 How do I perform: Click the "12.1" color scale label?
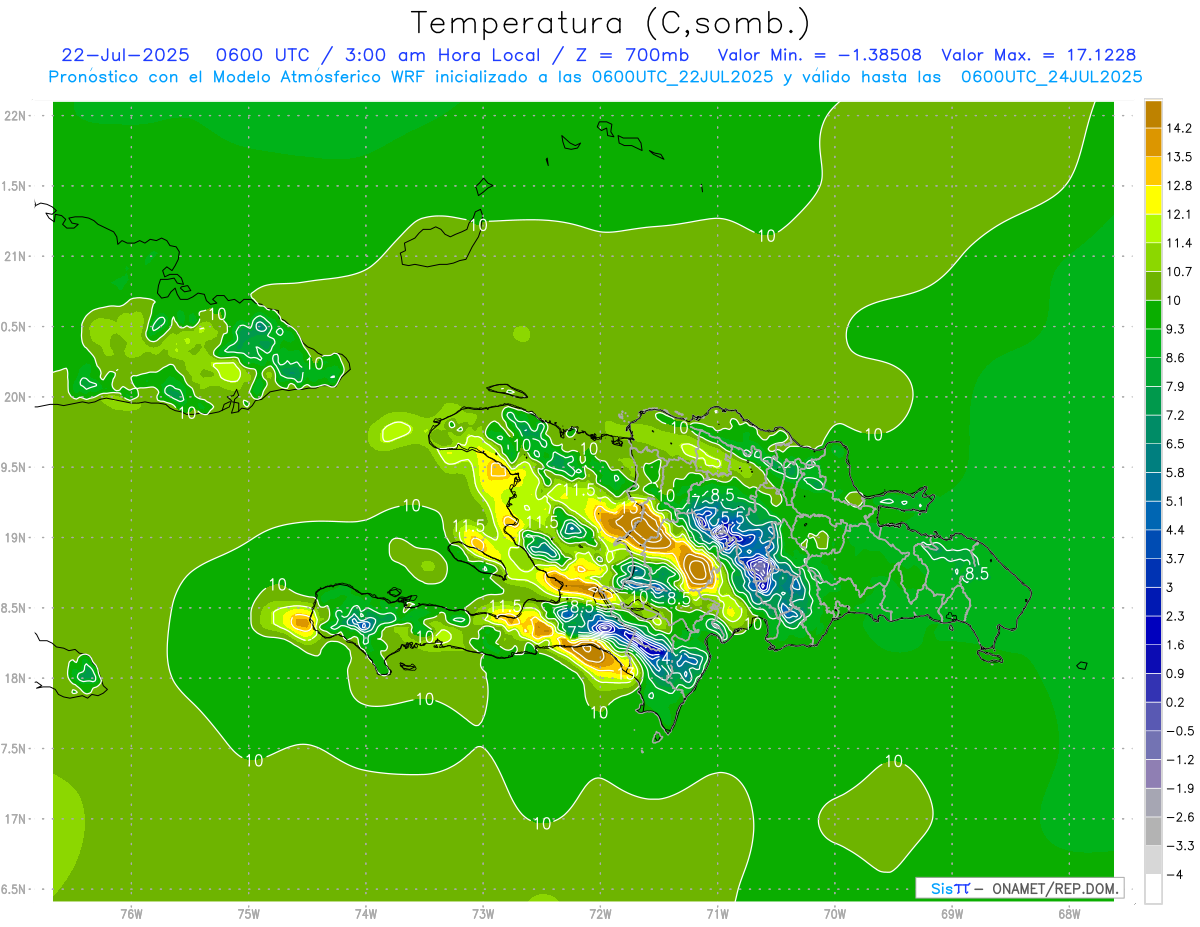point(1181,214)
